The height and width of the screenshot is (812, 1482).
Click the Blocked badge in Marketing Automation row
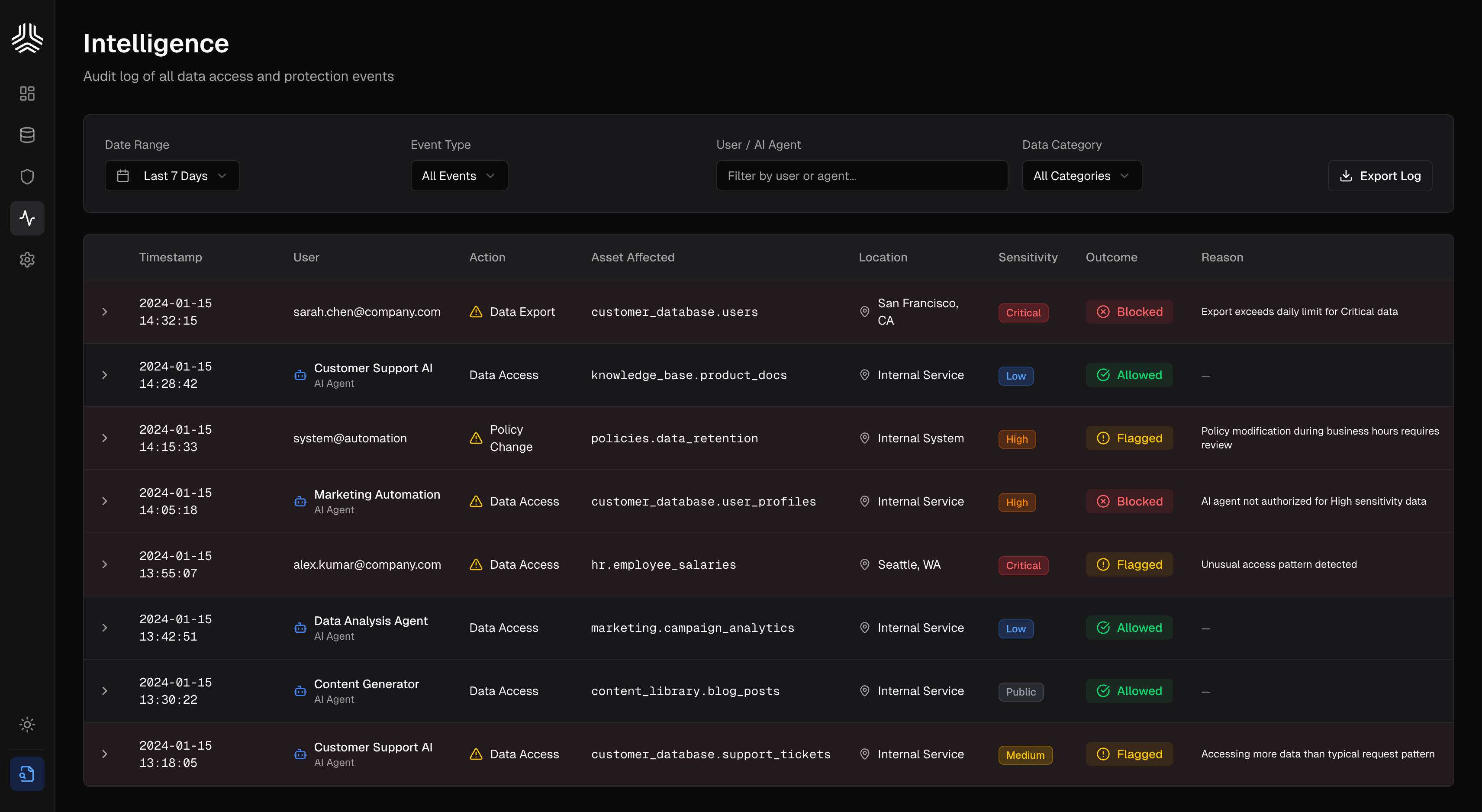point(1129,501)
